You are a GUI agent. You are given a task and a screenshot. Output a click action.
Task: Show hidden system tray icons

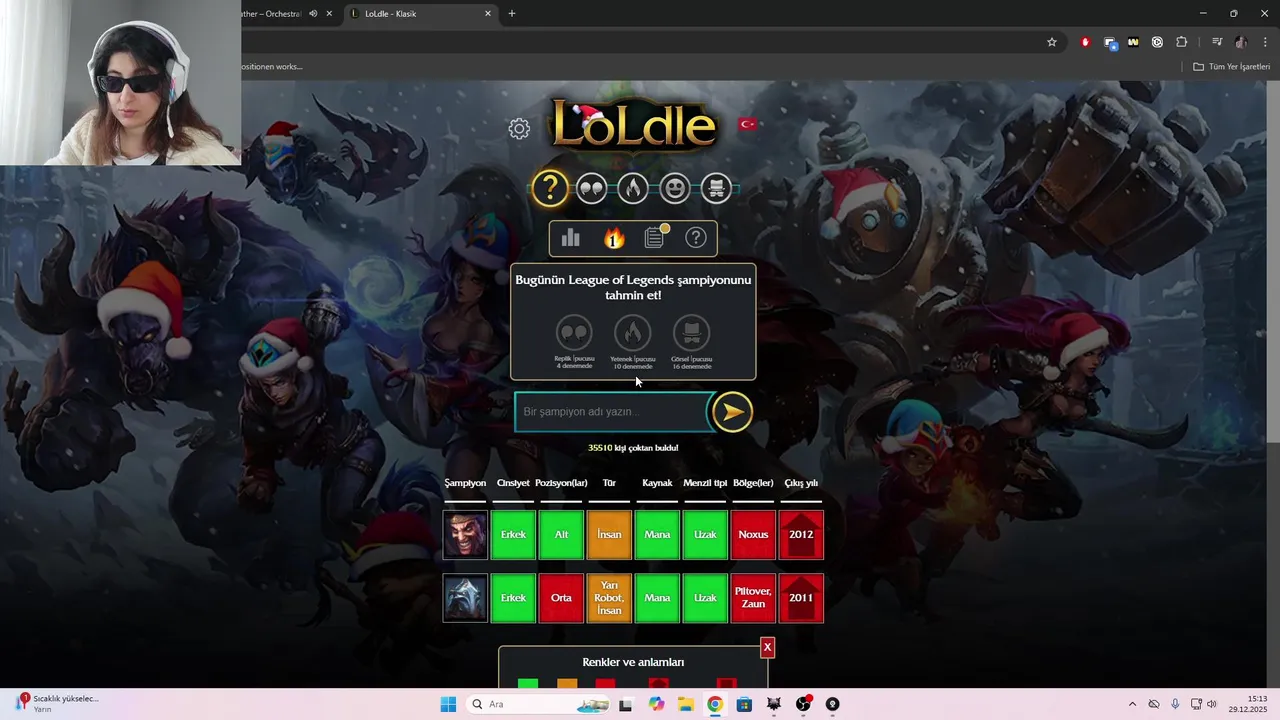click(1132, 704)
